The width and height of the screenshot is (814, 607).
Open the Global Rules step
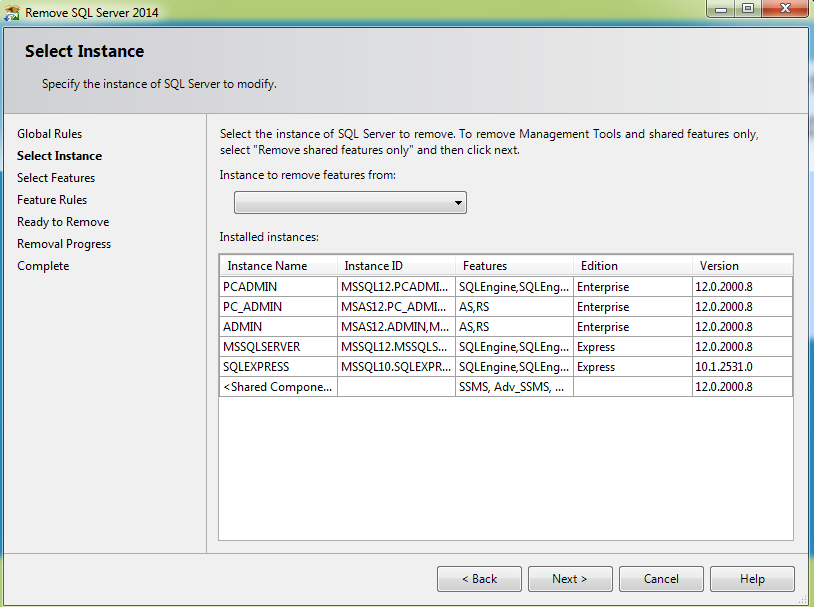pos(51,133)
